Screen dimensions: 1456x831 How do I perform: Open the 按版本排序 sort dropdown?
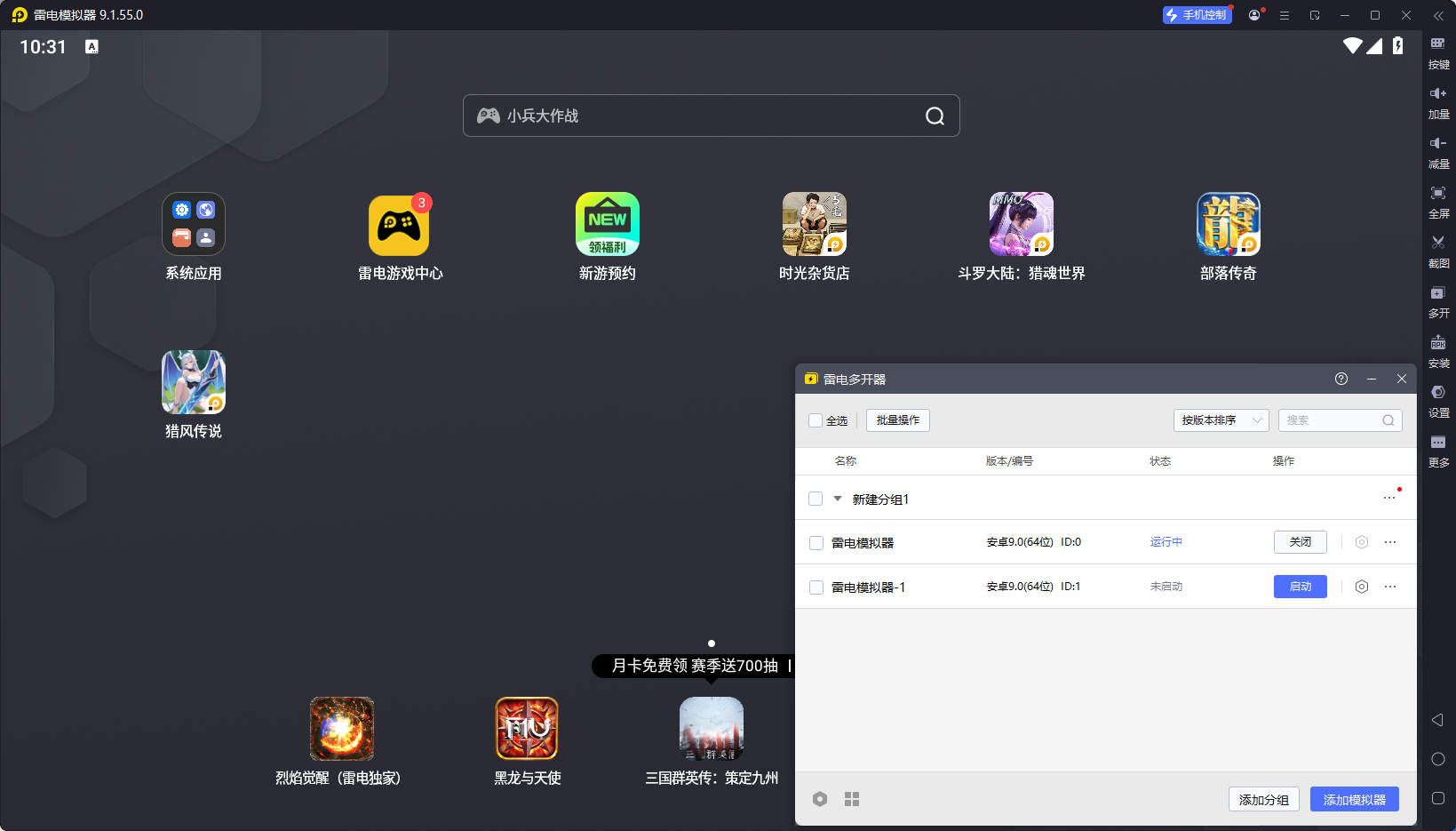pyautogui.click(x=1221, y=419)
